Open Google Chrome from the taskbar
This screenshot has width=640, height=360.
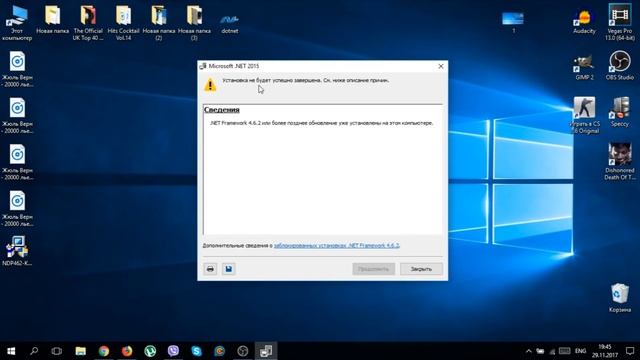coord(104,351)
